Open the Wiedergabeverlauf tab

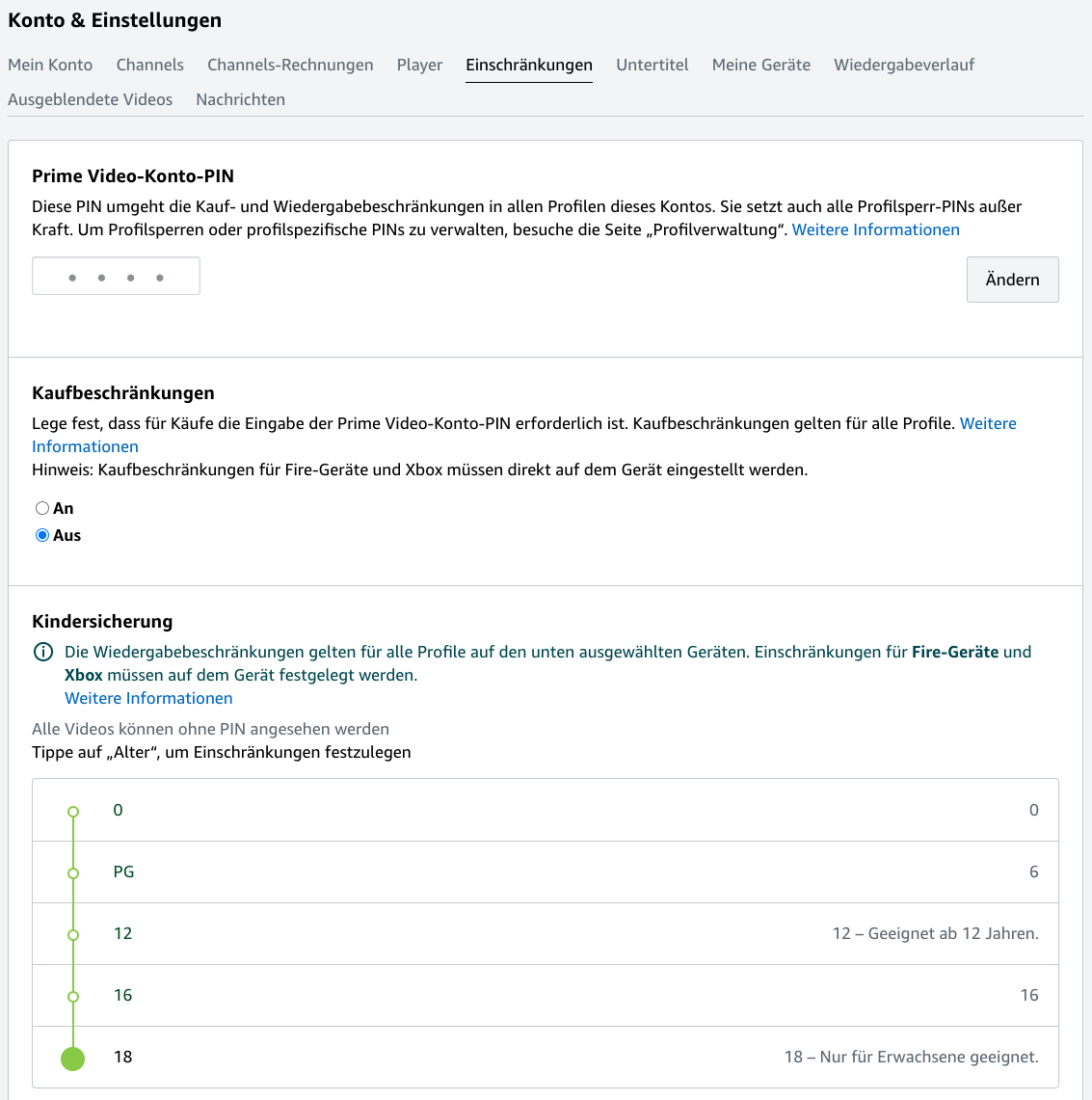click(904, 65)
